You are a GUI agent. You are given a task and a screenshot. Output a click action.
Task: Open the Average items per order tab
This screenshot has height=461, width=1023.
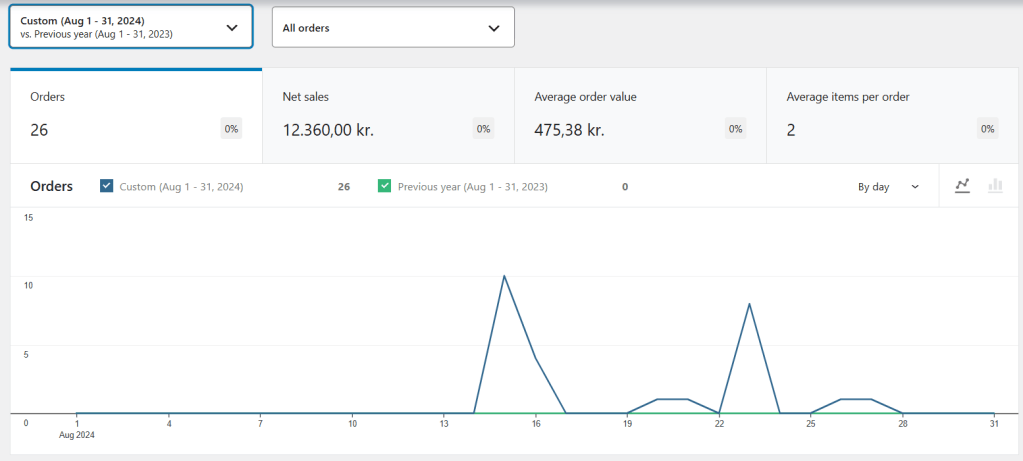pyautogui.click(x=892, y=116)
